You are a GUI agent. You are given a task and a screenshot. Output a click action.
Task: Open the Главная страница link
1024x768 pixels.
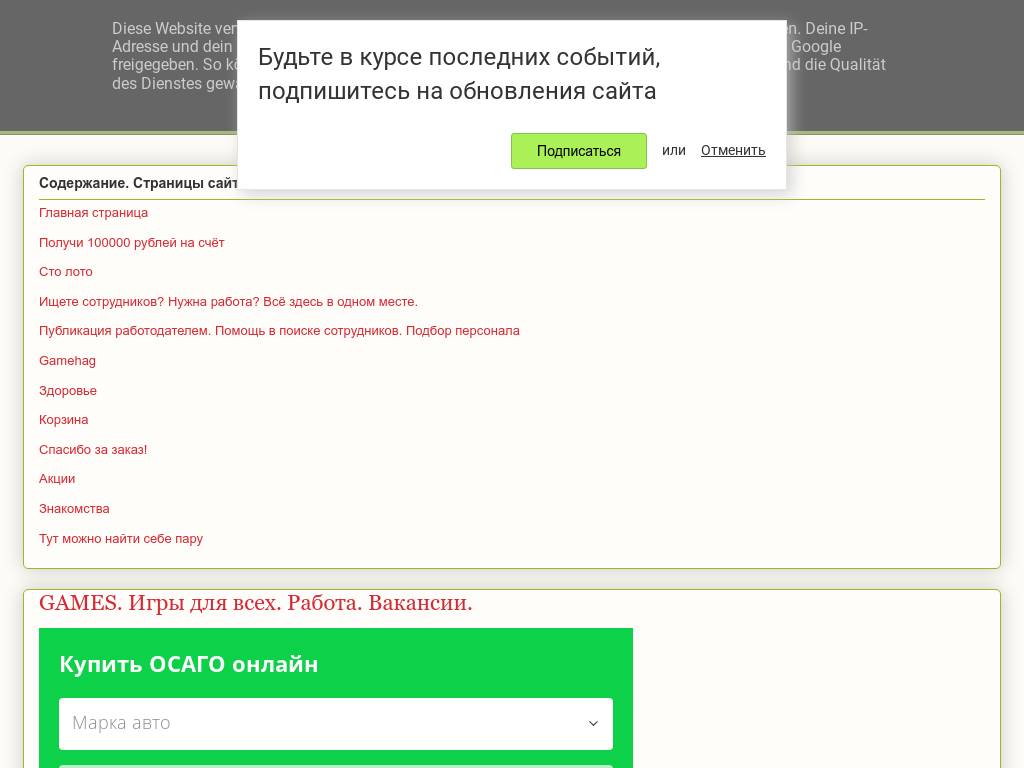(93, 213)
